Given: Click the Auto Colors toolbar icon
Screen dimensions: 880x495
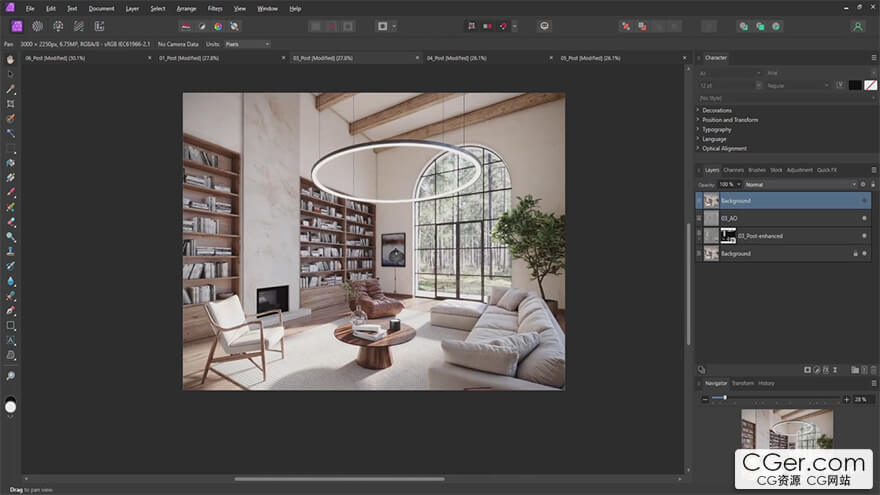Looking at the screenshot, I should tap(217, 26).
